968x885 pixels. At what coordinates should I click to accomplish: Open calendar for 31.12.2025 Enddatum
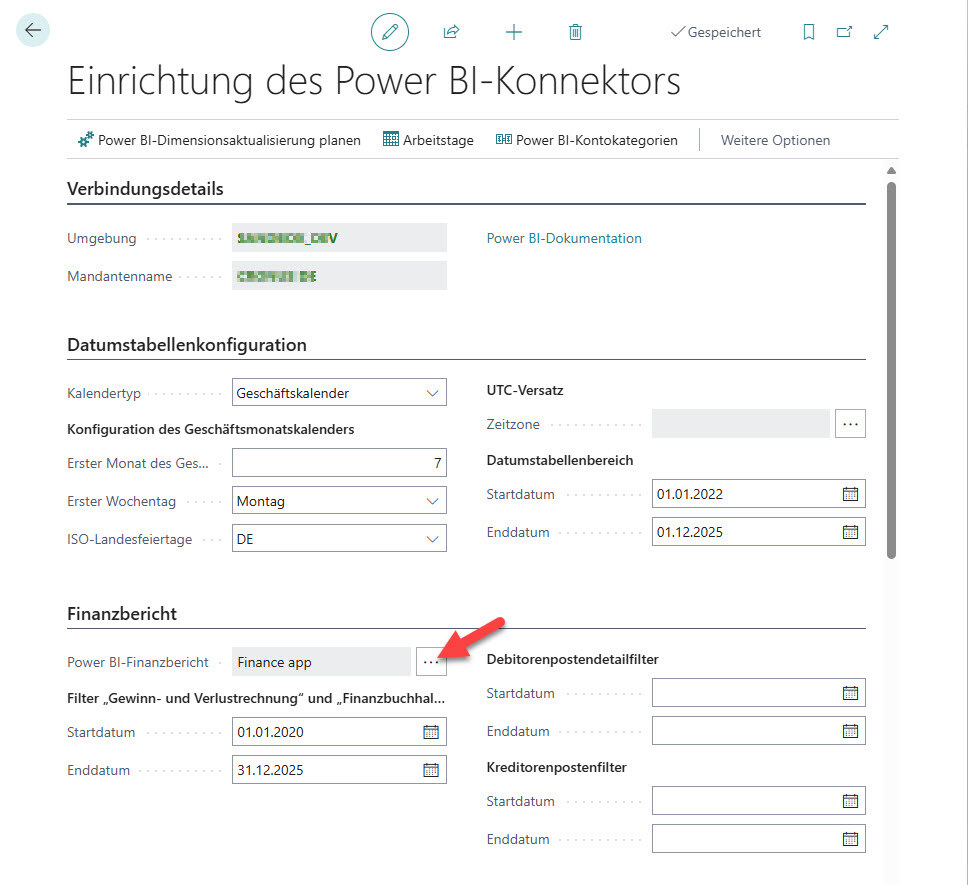click(431, 770)
